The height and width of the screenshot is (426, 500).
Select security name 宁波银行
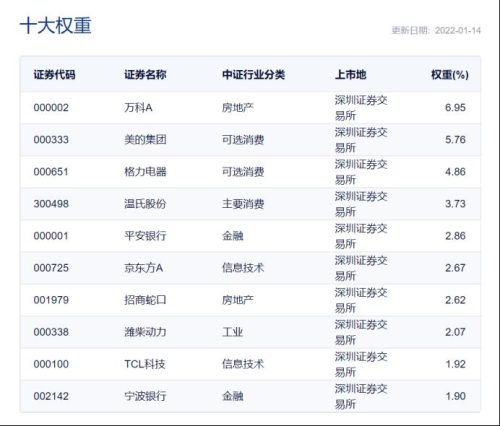145,396
